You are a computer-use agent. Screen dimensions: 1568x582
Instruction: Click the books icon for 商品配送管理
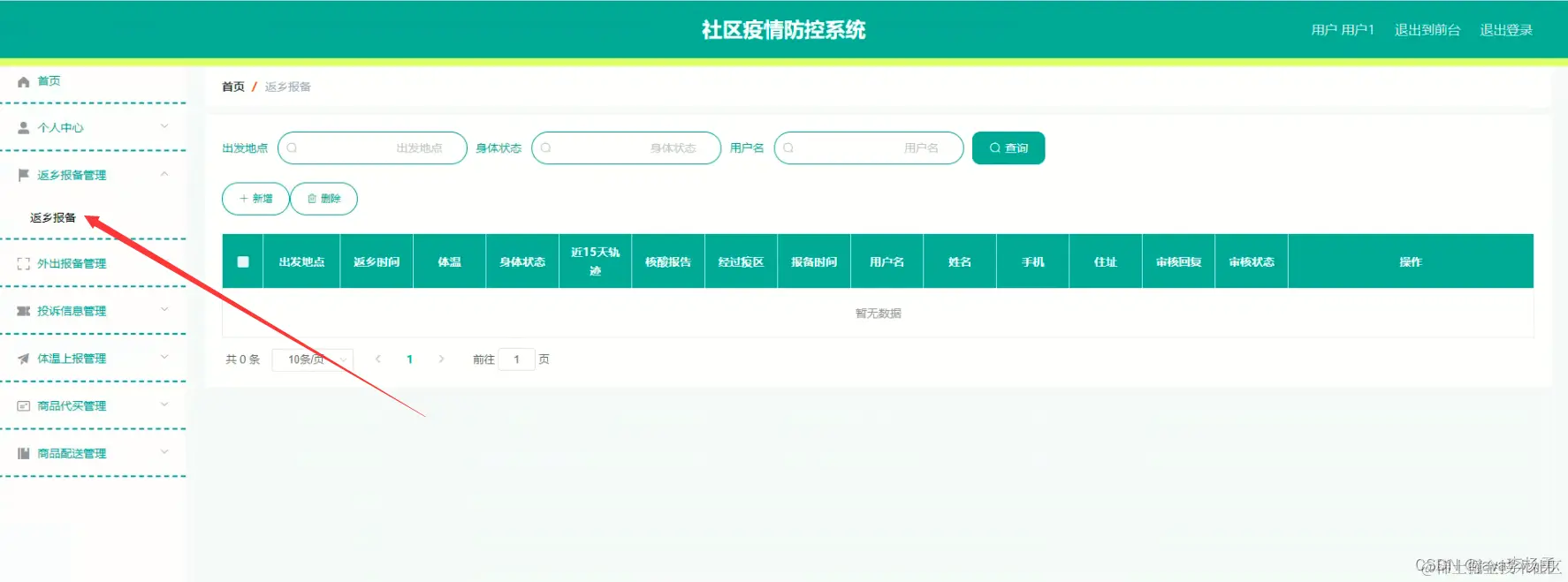(24, 453)
